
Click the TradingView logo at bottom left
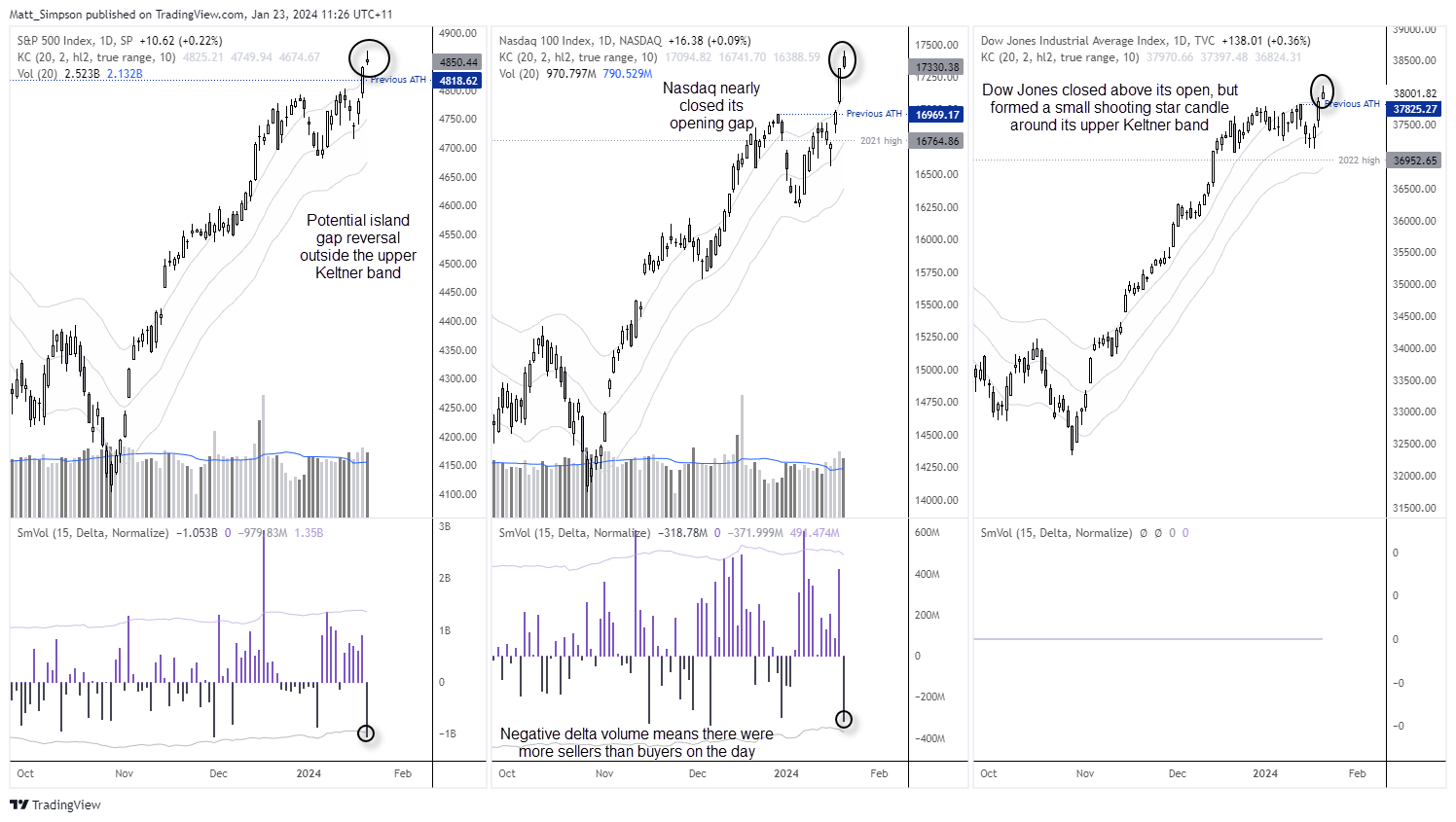[55, 804]
